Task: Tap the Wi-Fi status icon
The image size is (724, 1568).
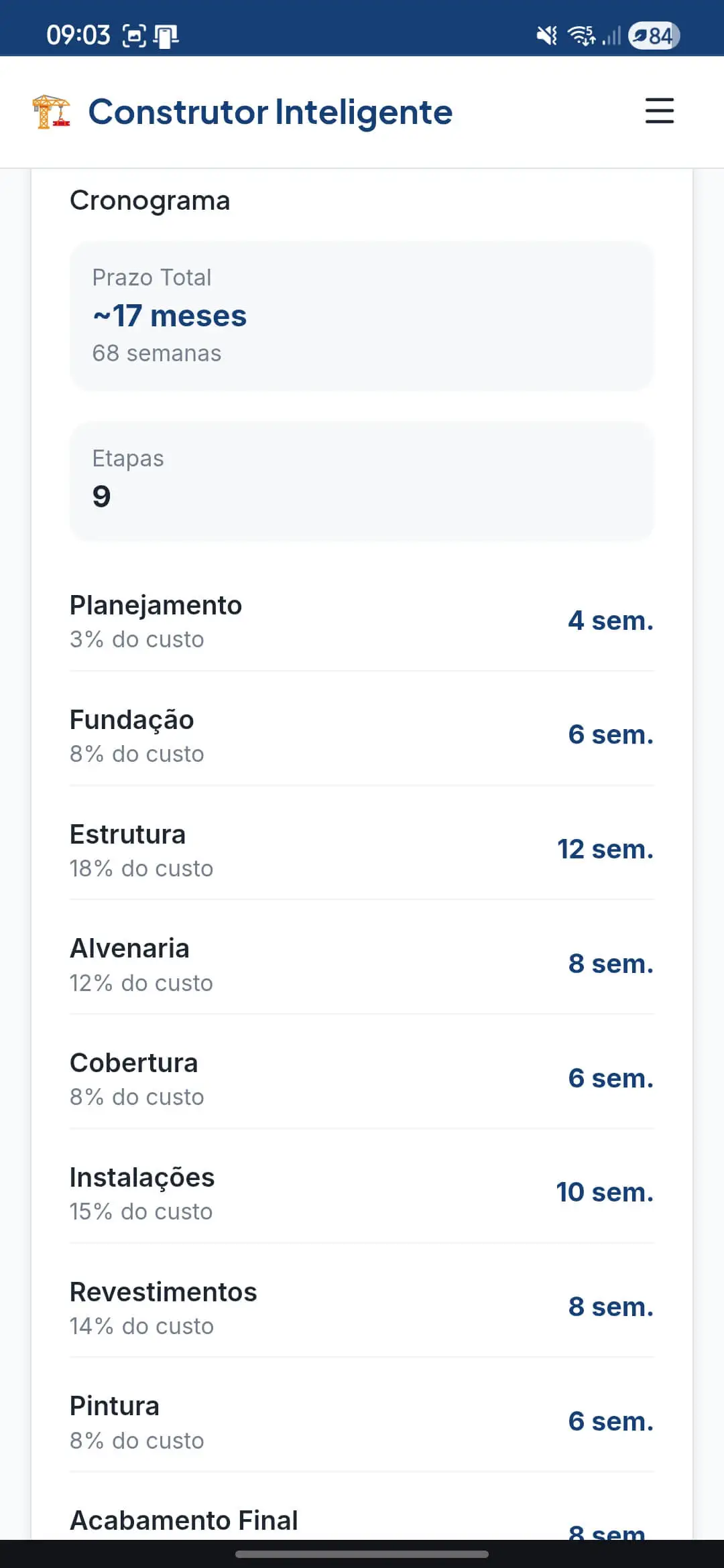Action: [581, 35]
